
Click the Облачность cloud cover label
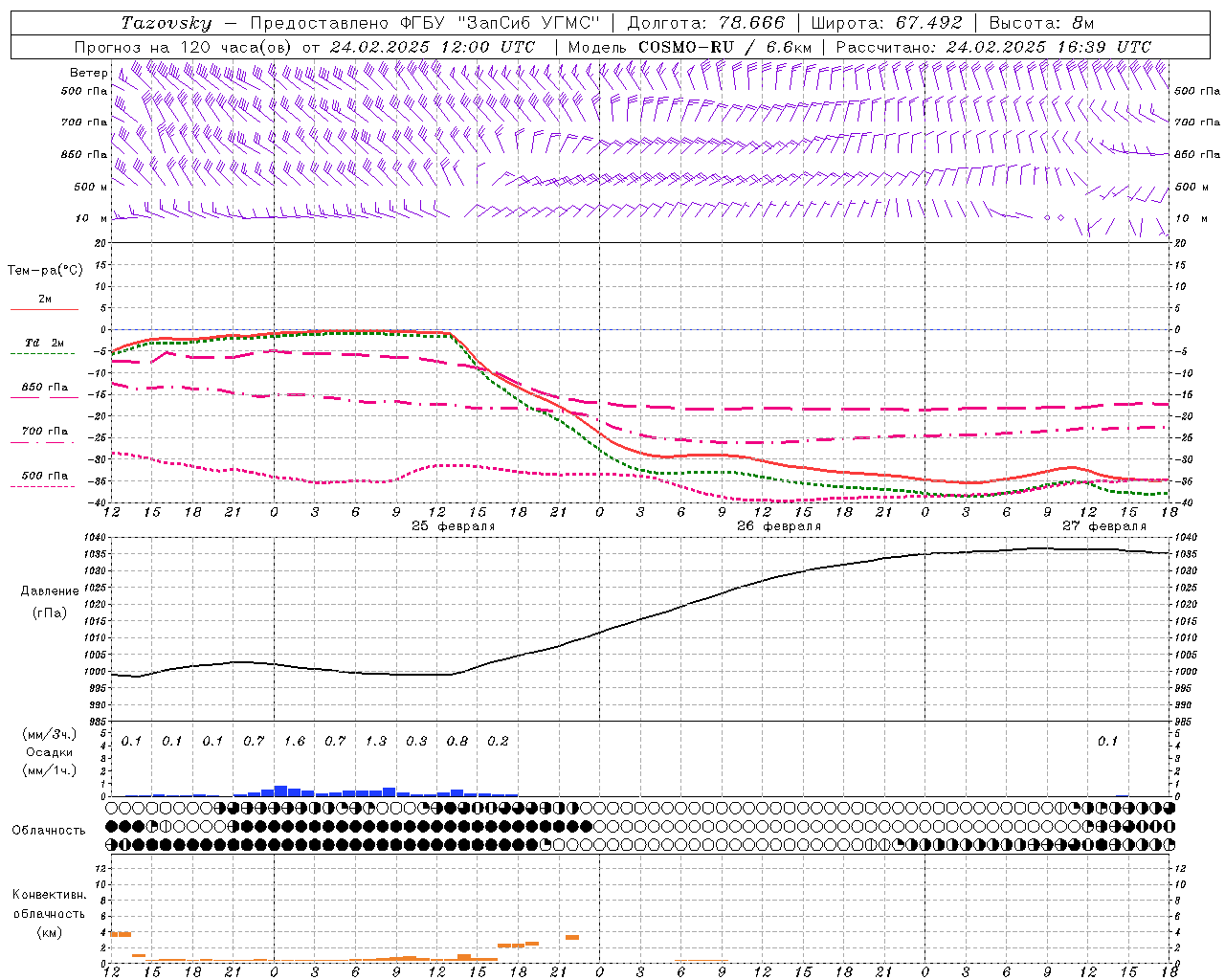coord(49,830)
